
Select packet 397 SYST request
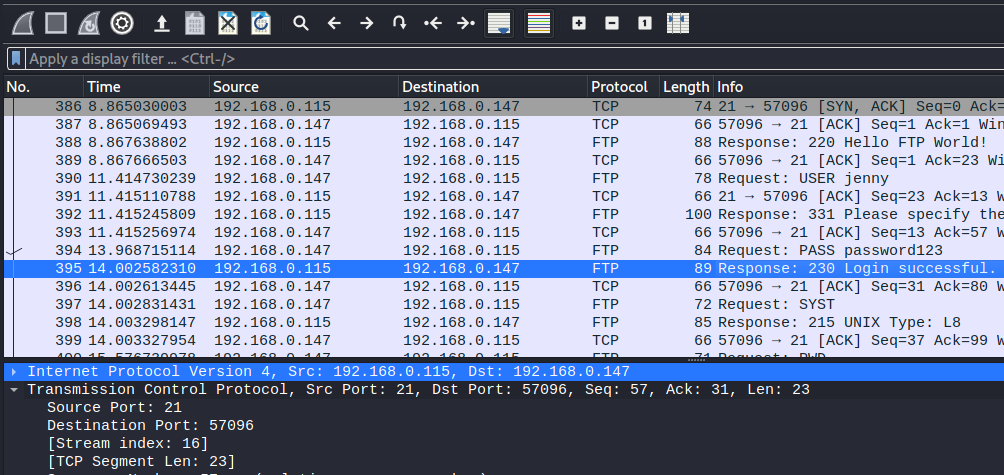504,303
